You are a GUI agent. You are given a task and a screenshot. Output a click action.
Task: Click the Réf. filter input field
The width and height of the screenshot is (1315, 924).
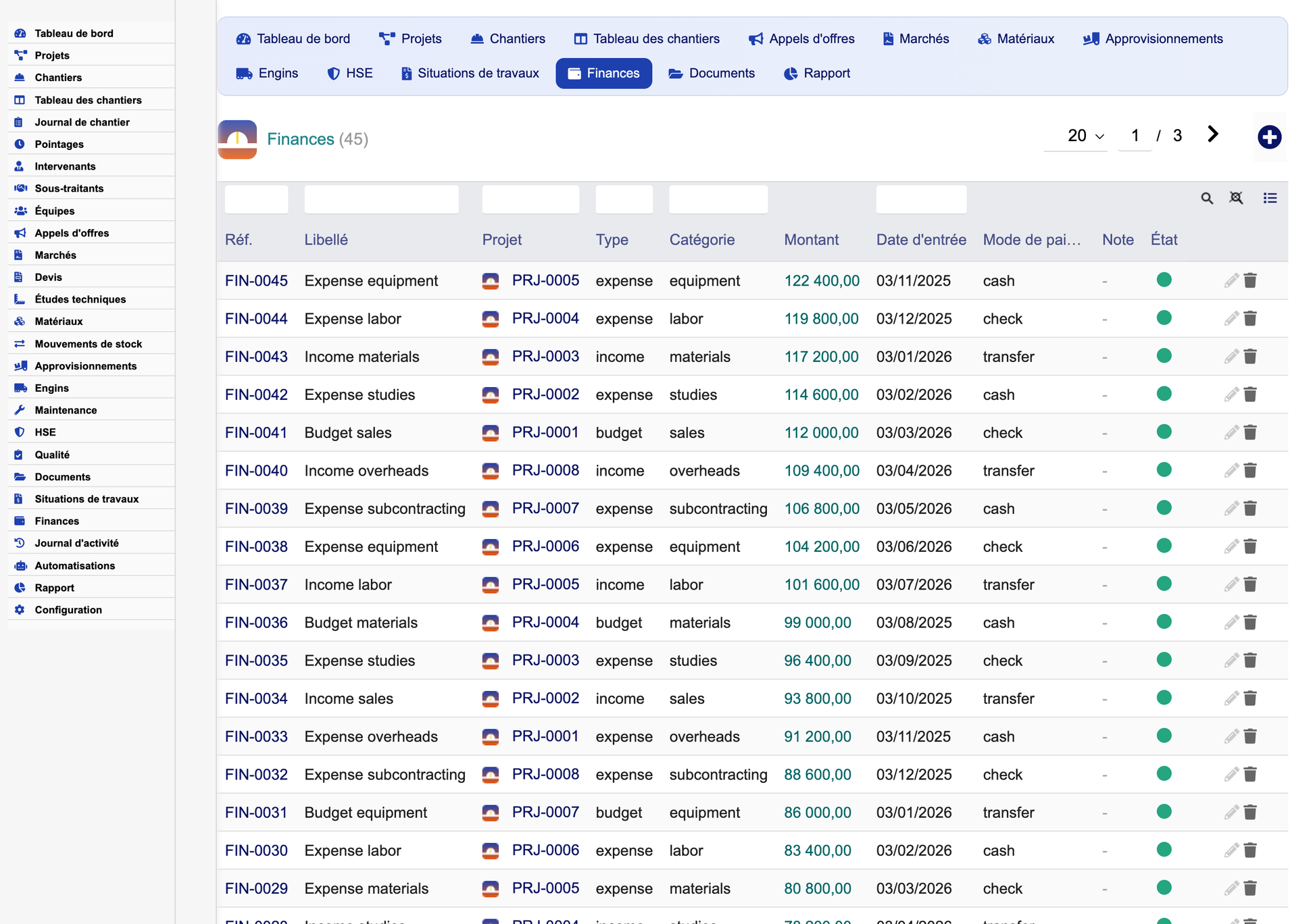[256, 199]
